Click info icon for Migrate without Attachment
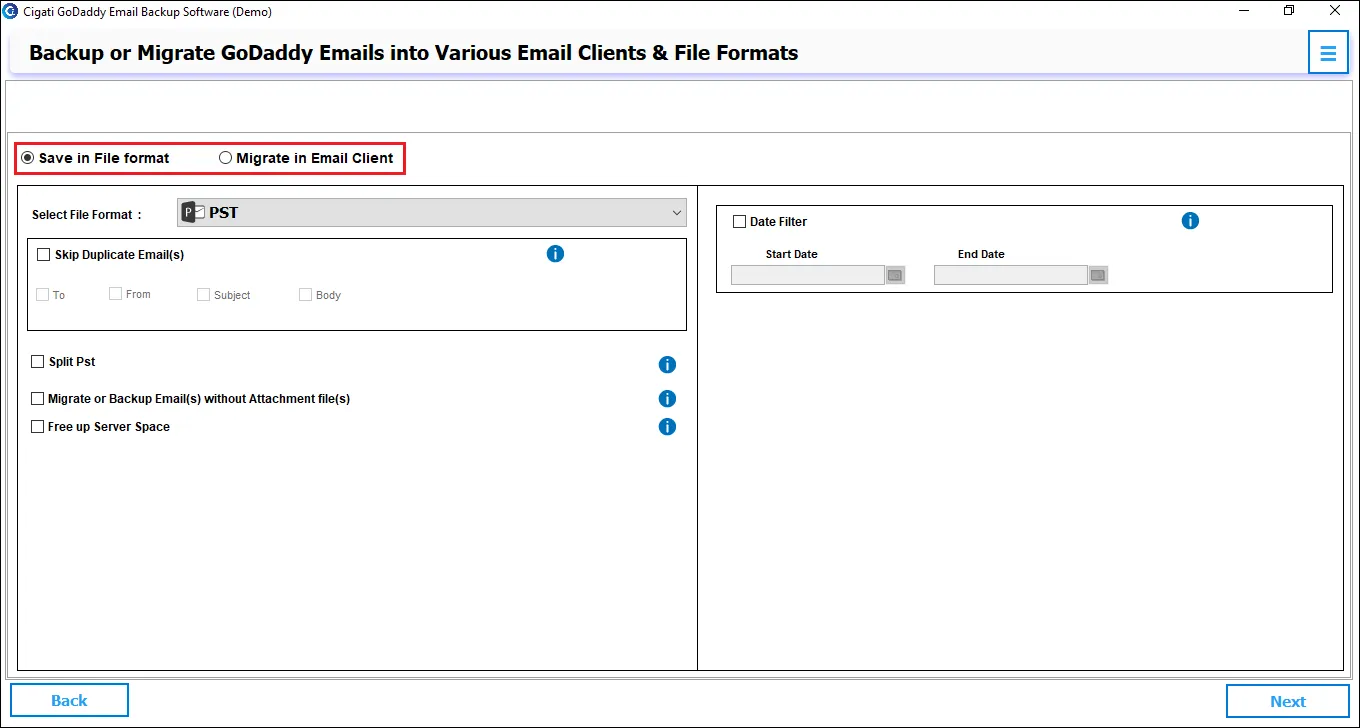This screenshot has height=728, width=1360. pyautogui.click(x=667, y=399)
